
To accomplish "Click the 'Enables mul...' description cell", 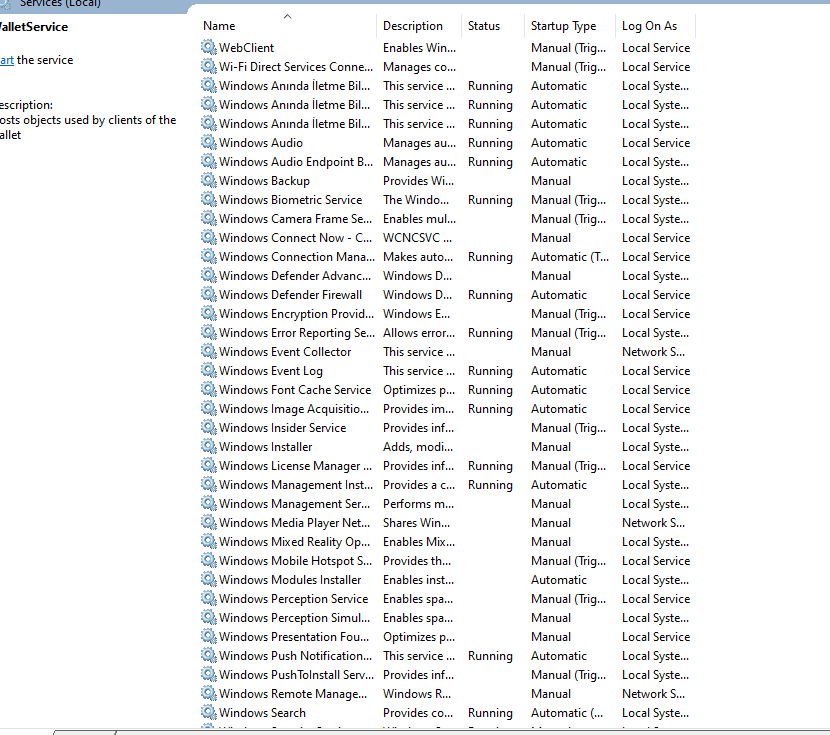I will 419,219.
